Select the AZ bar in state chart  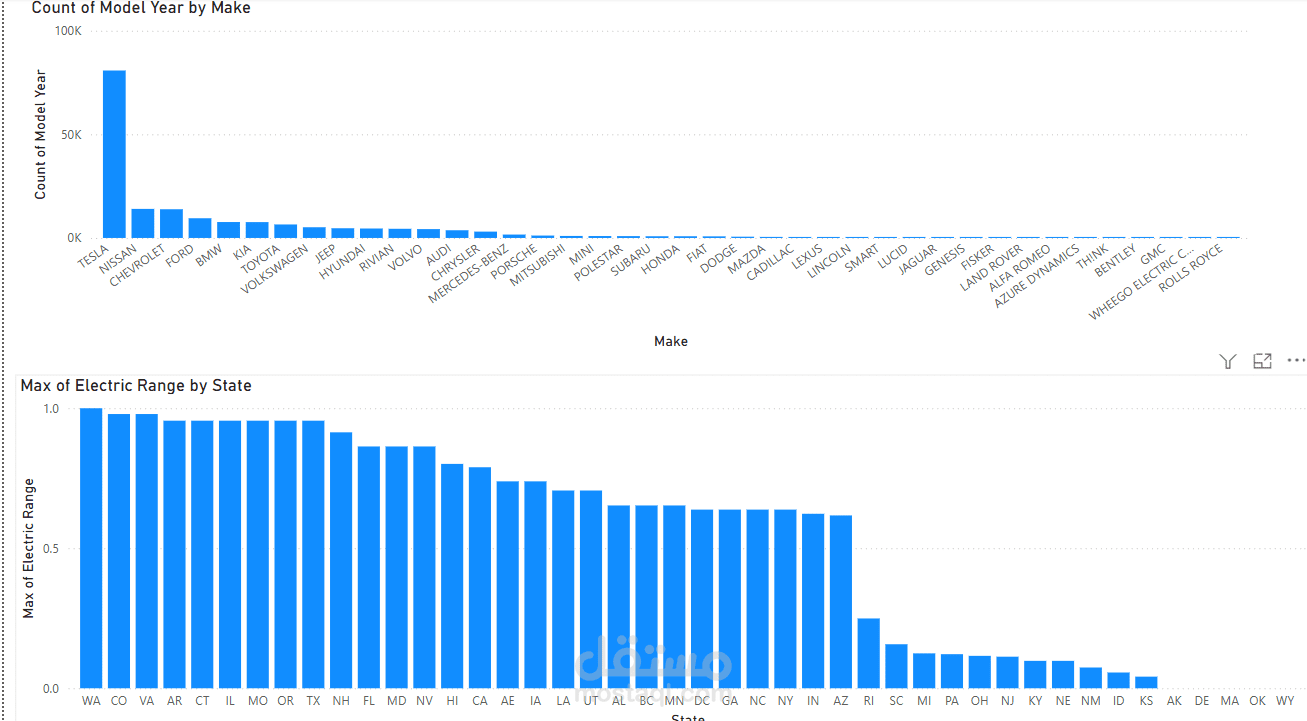[x=841, y=602]
